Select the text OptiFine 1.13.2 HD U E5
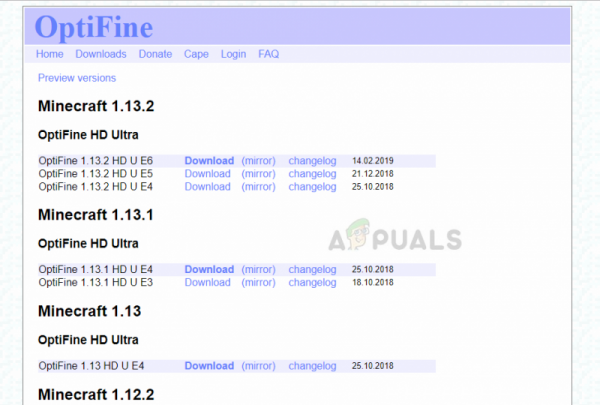The image size is (600, 405). pos(96,174)
